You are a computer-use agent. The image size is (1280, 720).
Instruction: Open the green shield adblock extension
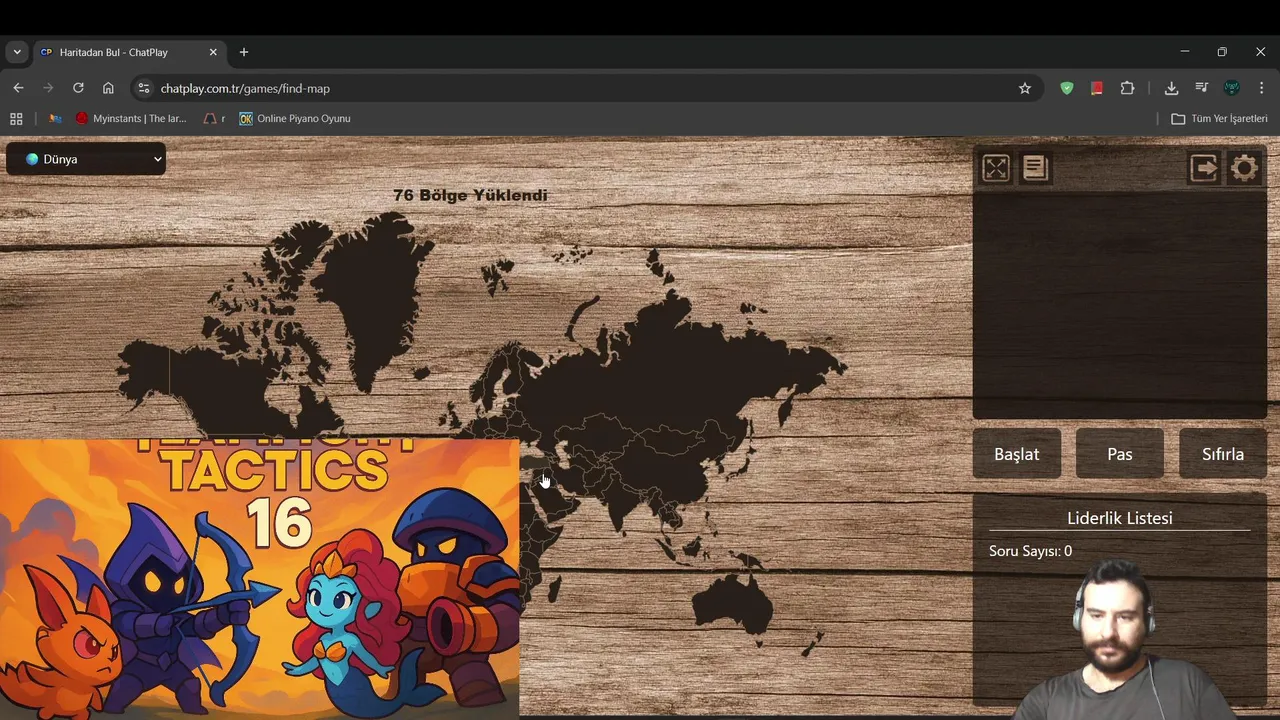pos(1067,88)
